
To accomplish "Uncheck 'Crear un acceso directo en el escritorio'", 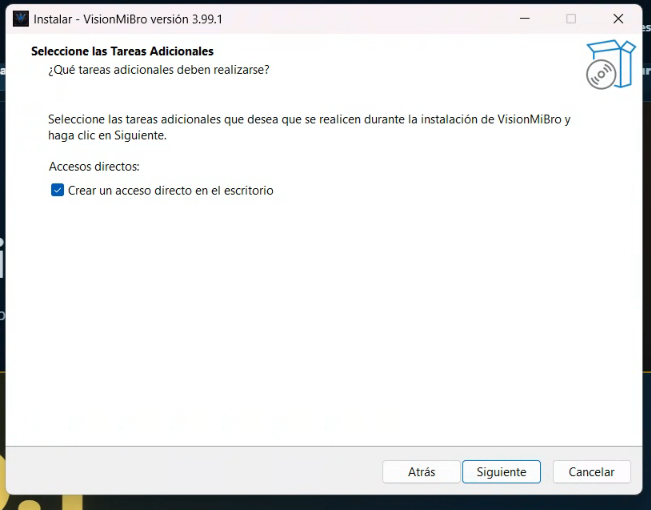I will (57, 190).
